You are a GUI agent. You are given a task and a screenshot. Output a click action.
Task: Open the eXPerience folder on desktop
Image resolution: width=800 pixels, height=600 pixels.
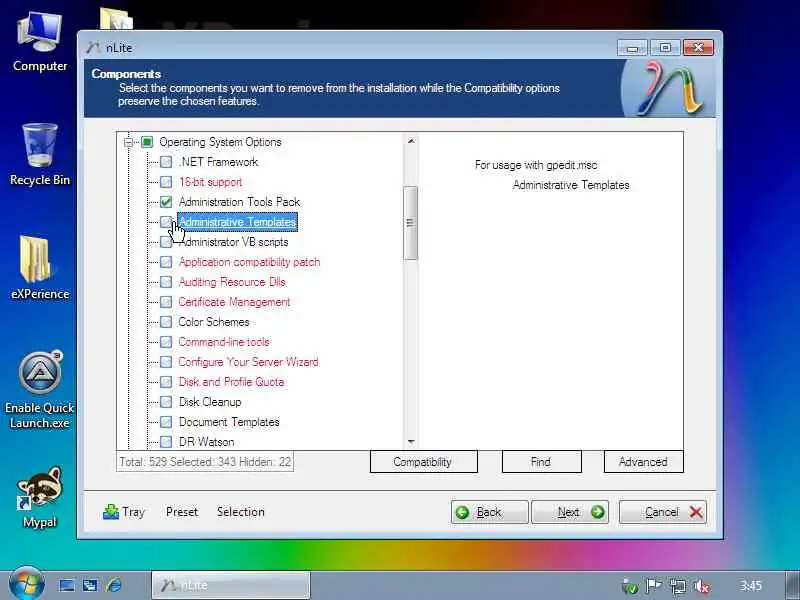[x=40, y=268]
